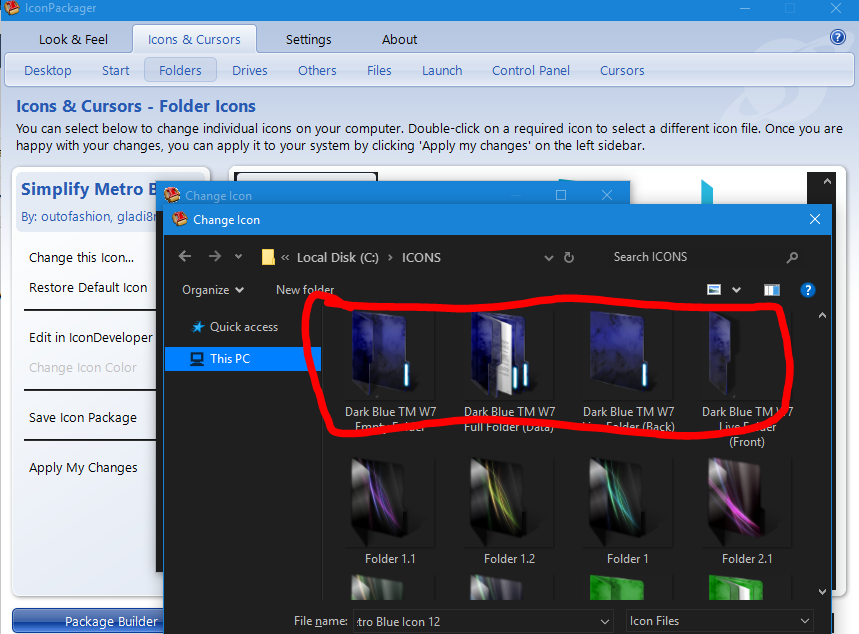Click the folder icon in the address bar
The width and height of the screenshot is (859, 634).
(x=267, y=257)
